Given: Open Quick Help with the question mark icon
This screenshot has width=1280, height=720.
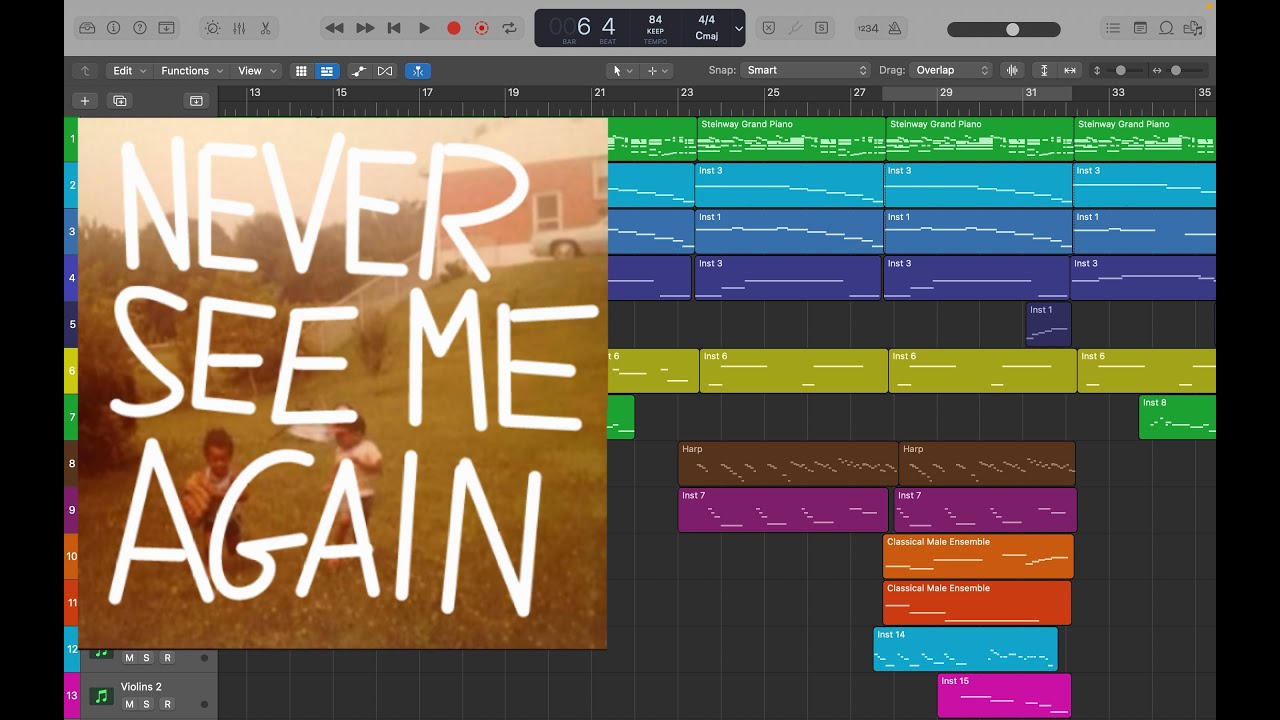Looking at the screenshot, I should [x=140, y=28].
